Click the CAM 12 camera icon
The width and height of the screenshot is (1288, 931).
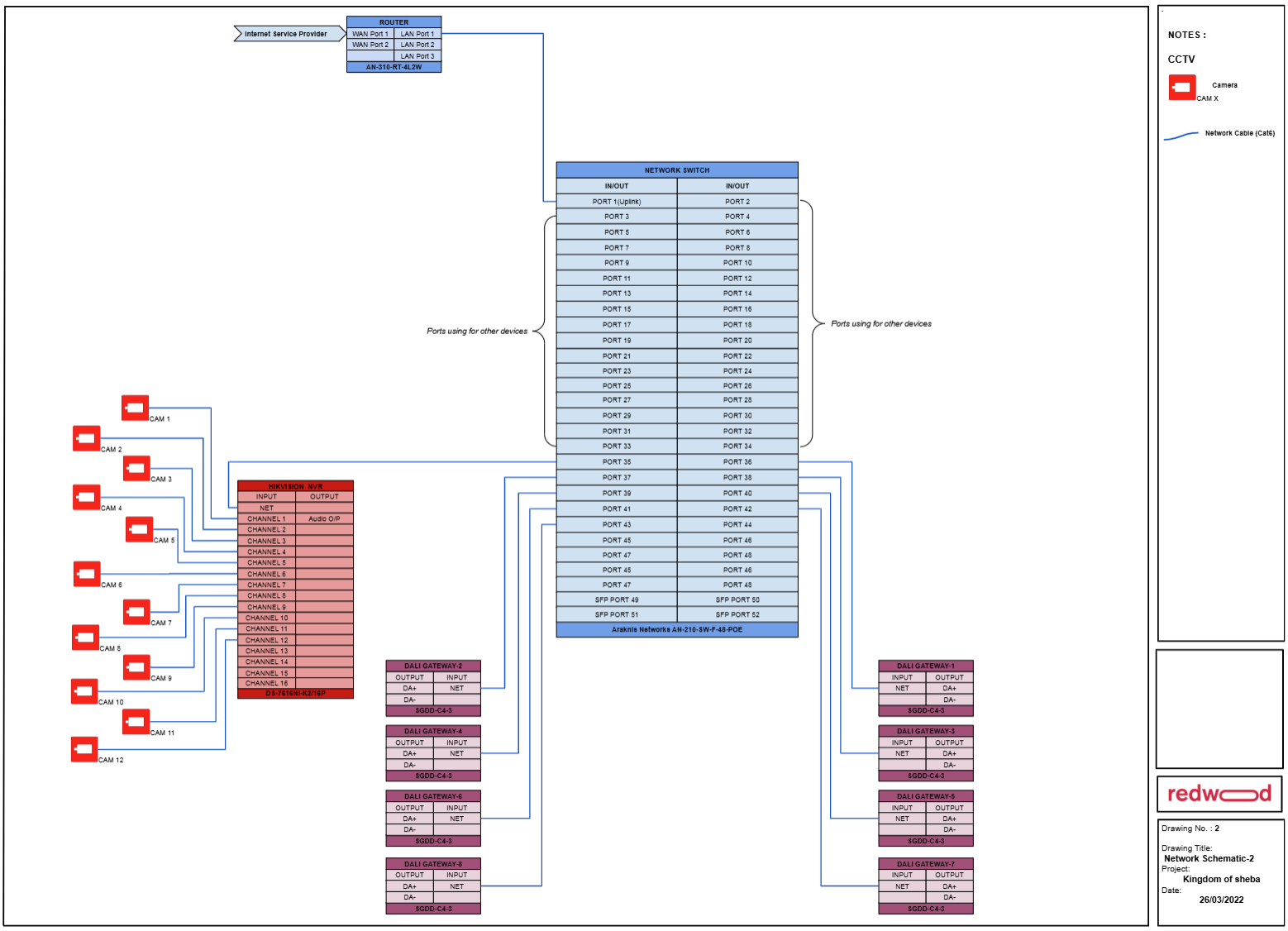pyautogui.click(x=84, y=749)
